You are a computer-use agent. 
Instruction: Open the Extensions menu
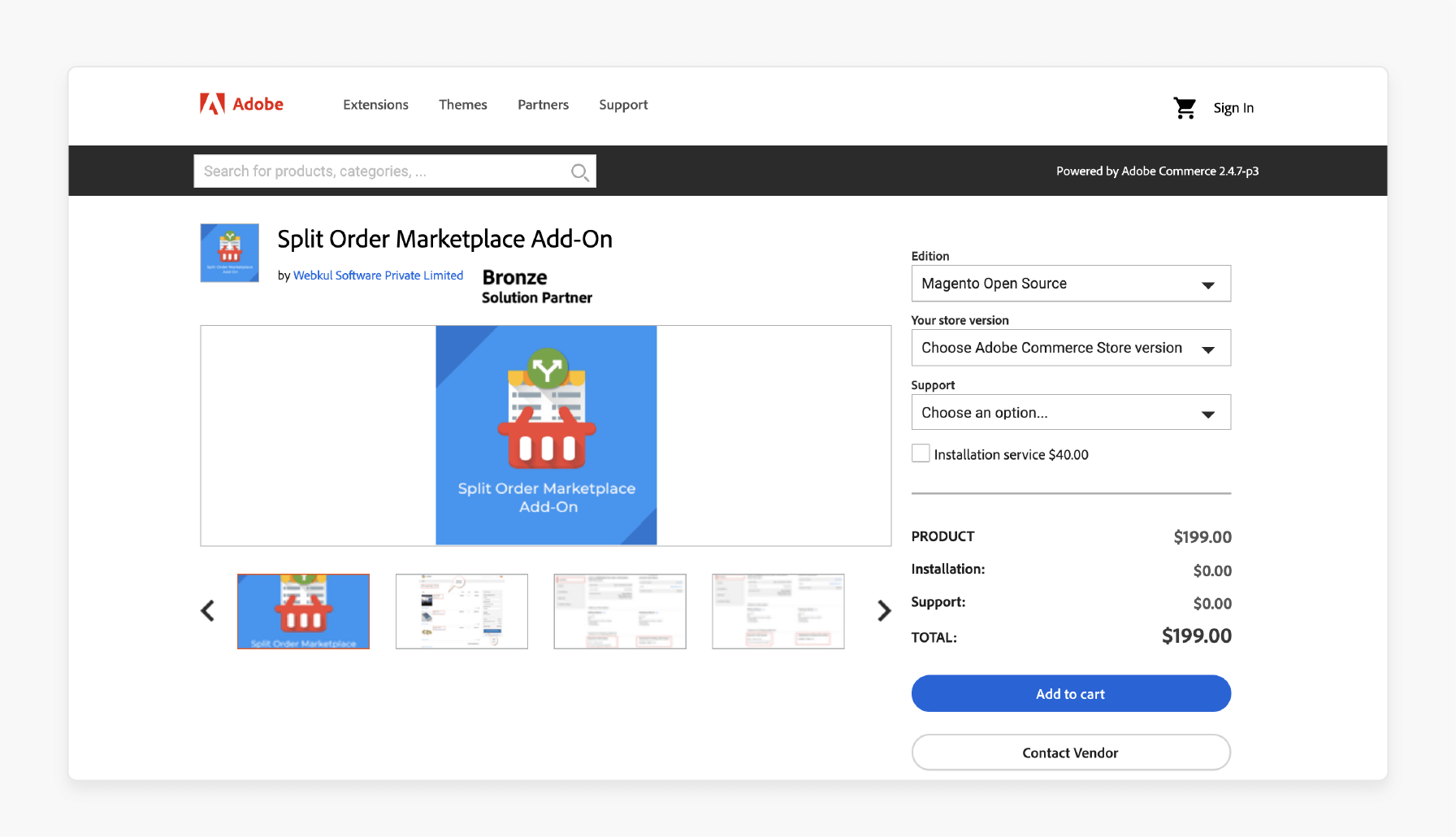tap(375, 105)
